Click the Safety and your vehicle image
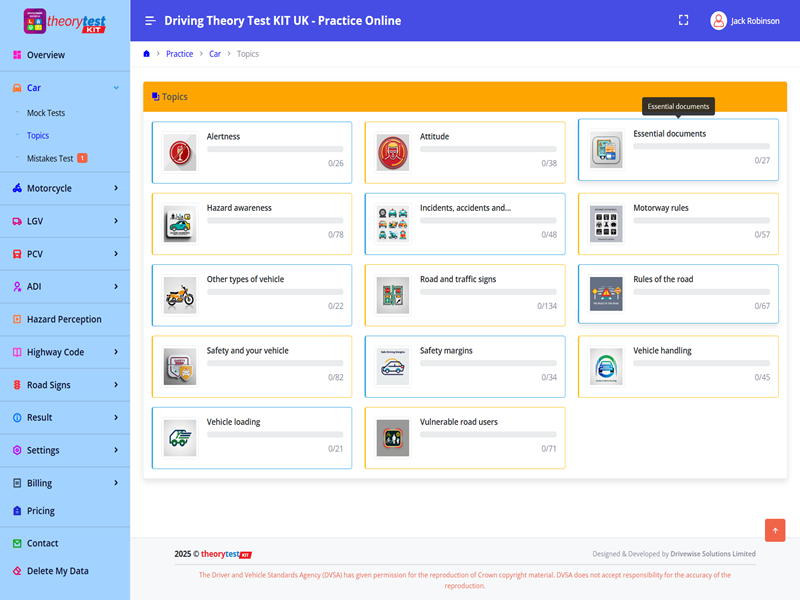This screenshot has width=800, height=600. point(180,366)
